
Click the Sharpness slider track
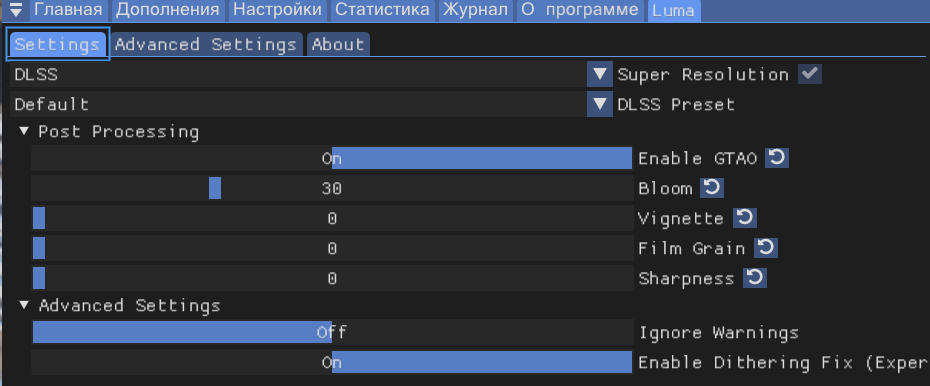[x=332, y=277]
